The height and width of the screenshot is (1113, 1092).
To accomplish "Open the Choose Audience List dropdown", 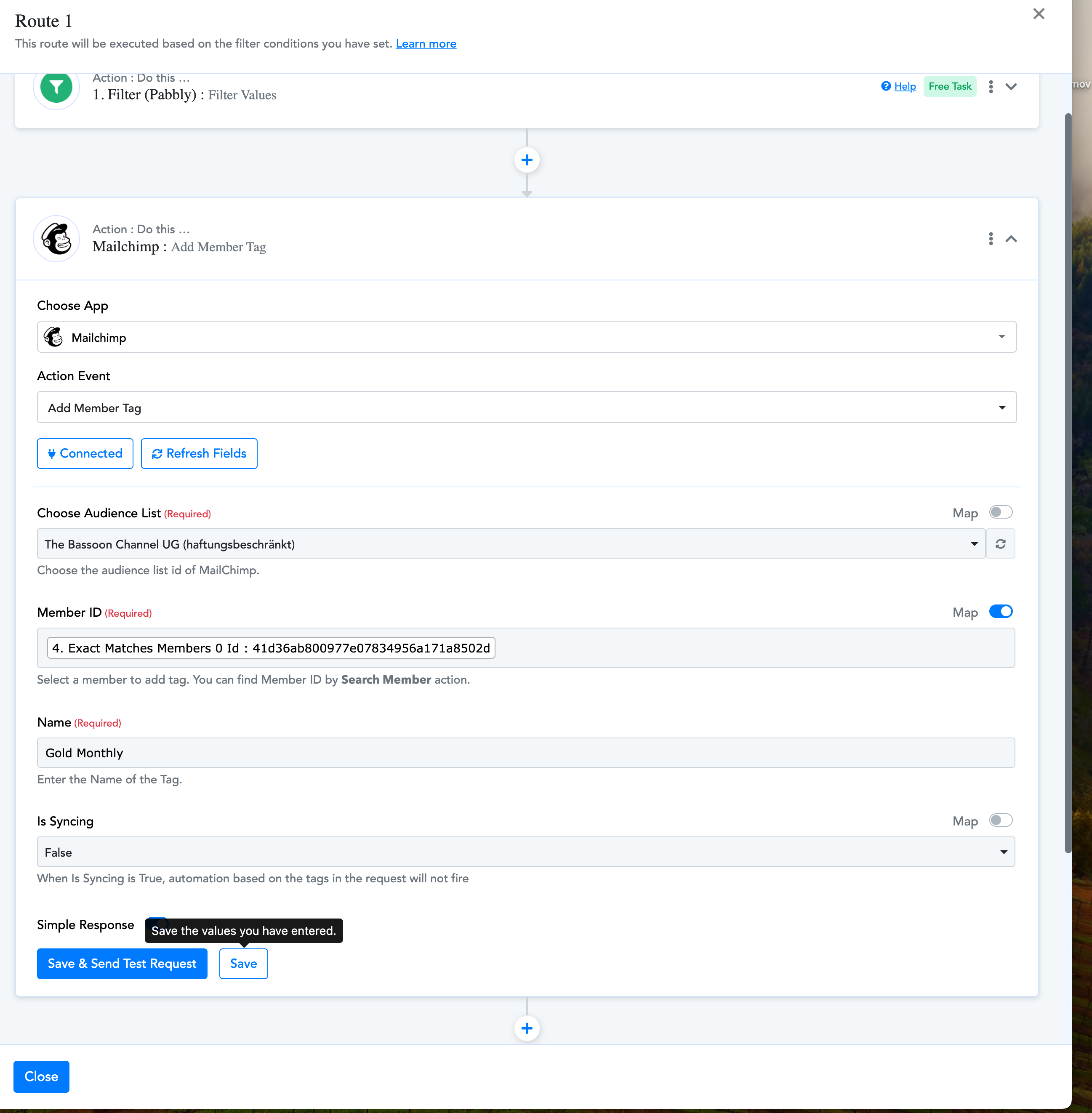I will point(511,543).
